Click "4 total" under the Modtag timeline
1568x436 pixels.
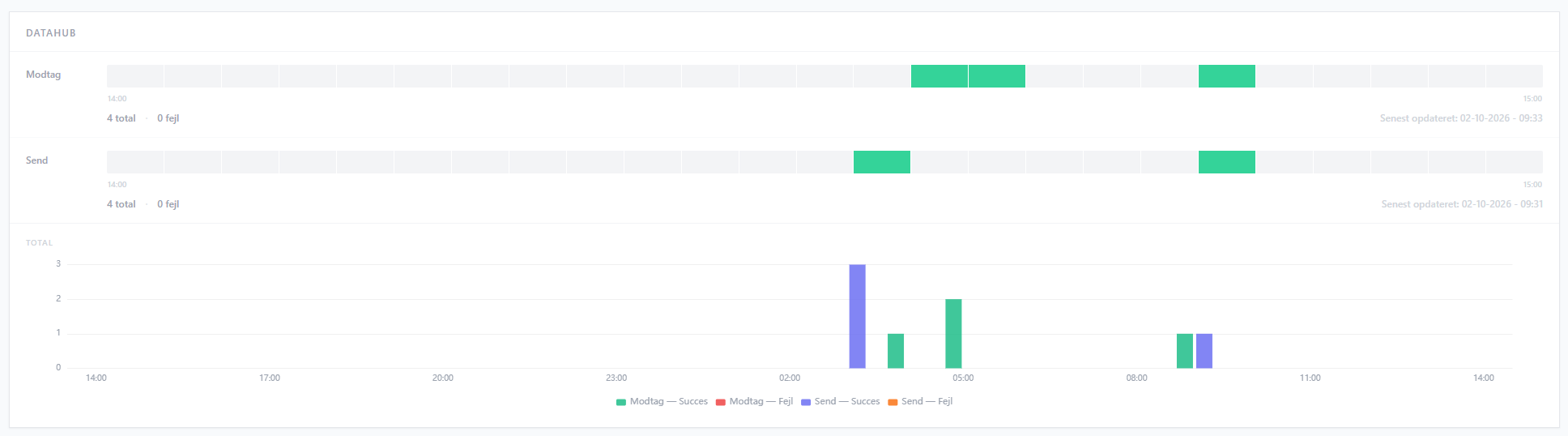[x=121, y=118]
